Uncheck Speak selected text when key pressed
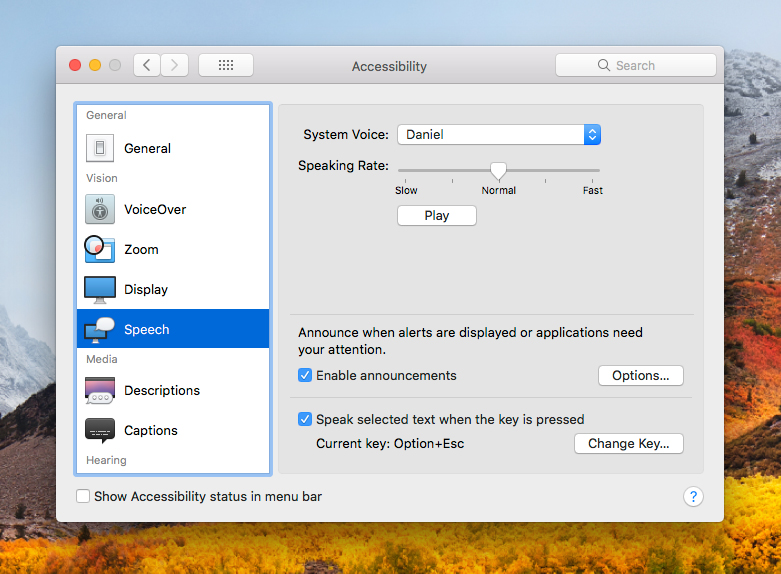 click(305, 419)
